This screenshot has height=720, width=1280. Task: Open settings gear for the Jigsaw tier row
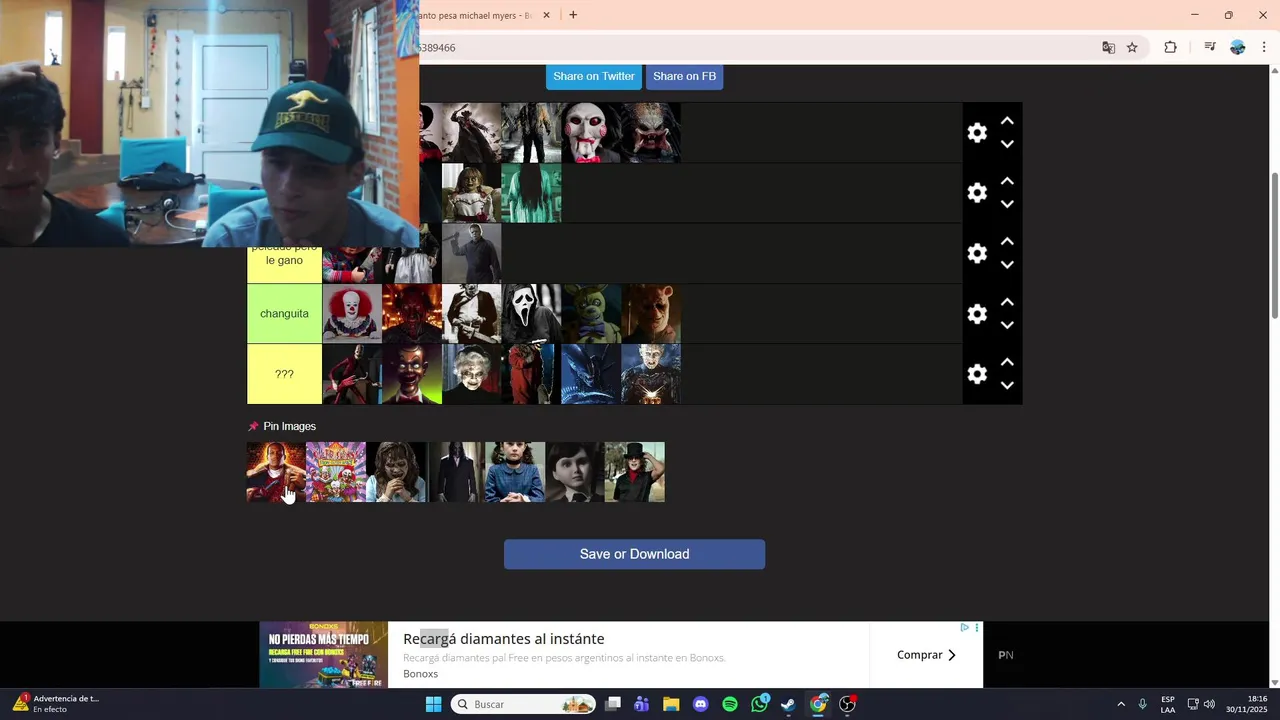pyautogui.click(x=977, y=133)
